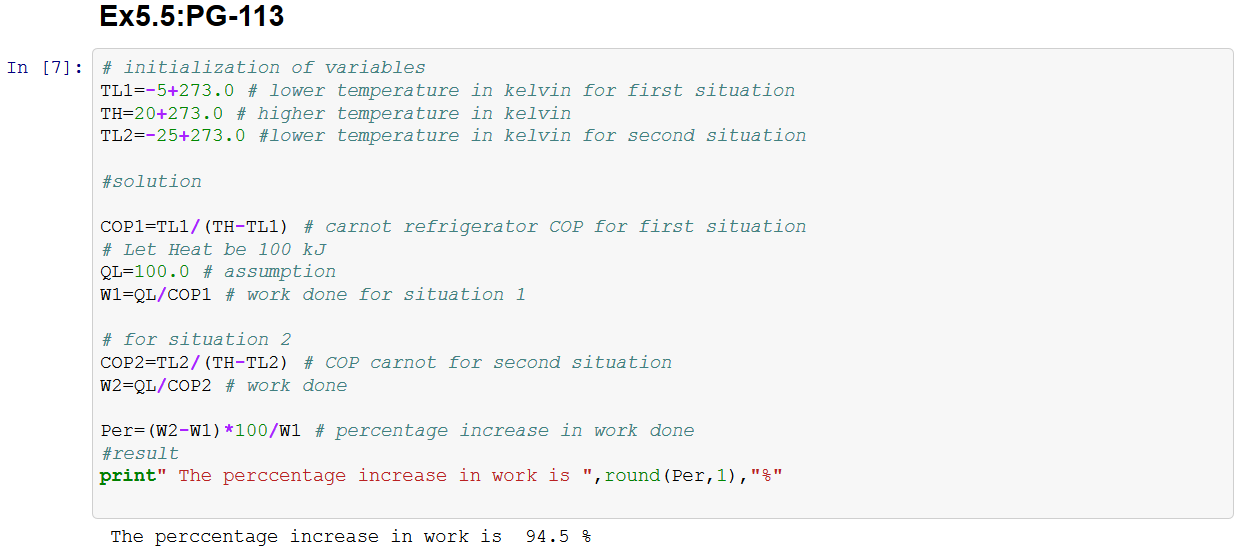Click the TL2=-25+273.0 assignment line
Image resolution: width=1237 pixels, height=551 pixels.
(x=453, y=136)
